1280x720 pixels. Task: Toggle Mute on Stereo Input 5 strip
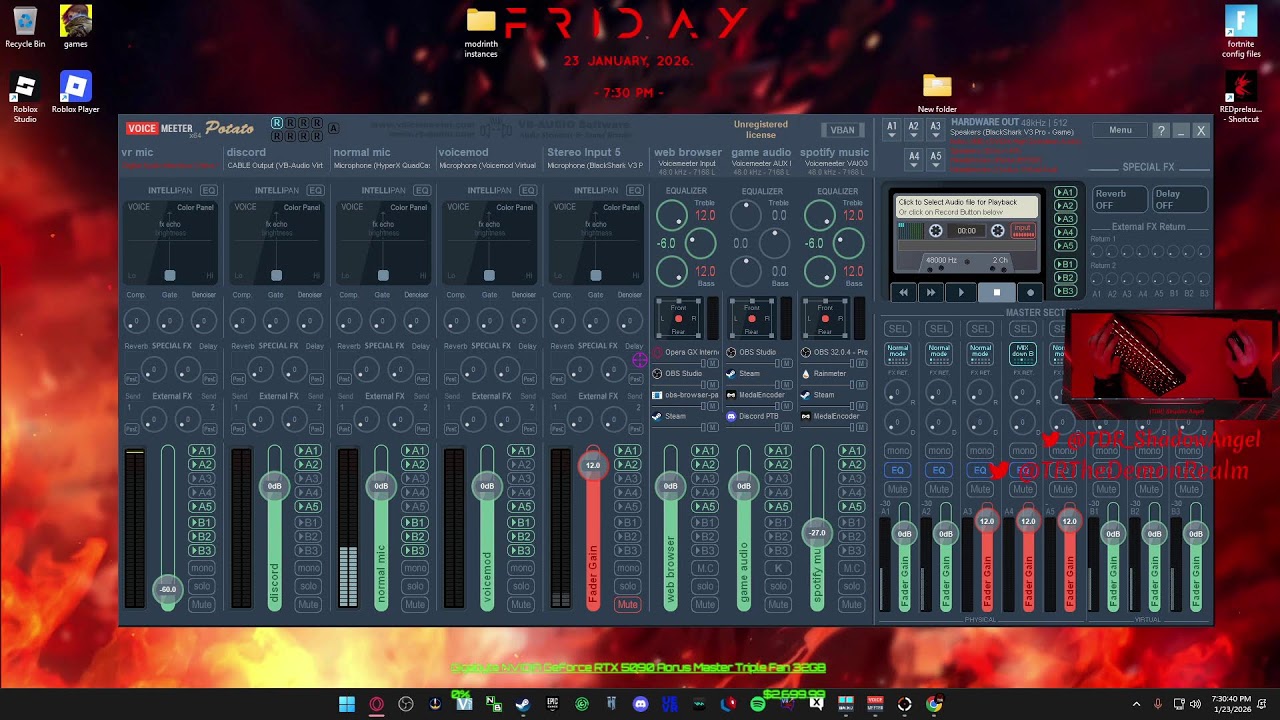pyautogui.click(x=627, y=604)
